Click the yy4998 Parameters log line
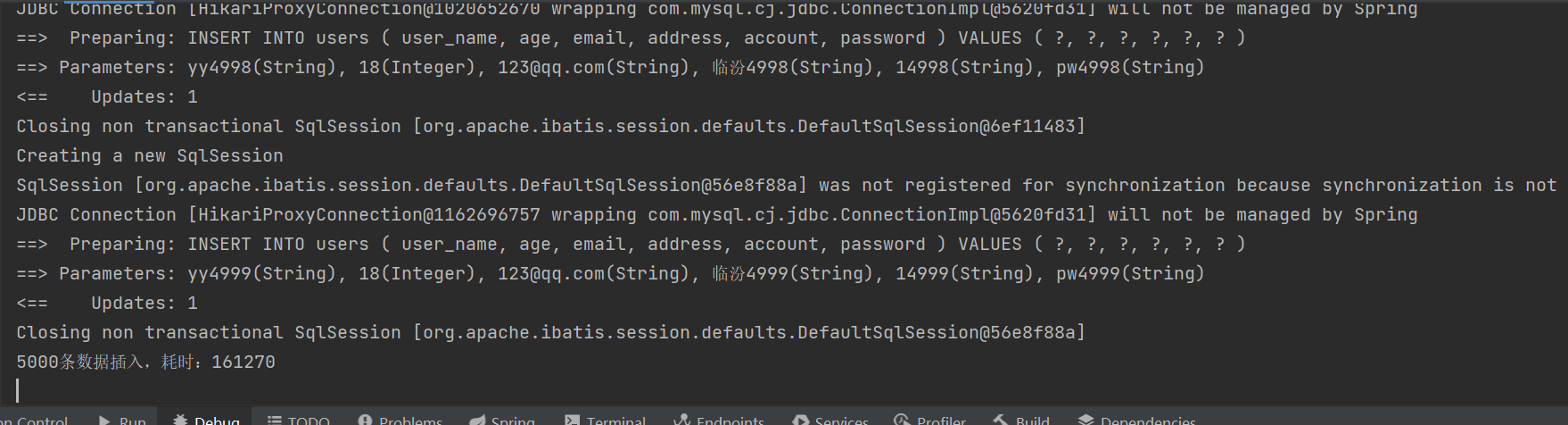Image resolution: width=1568 pixels, height=425 pixels. [x=610, y=67]
